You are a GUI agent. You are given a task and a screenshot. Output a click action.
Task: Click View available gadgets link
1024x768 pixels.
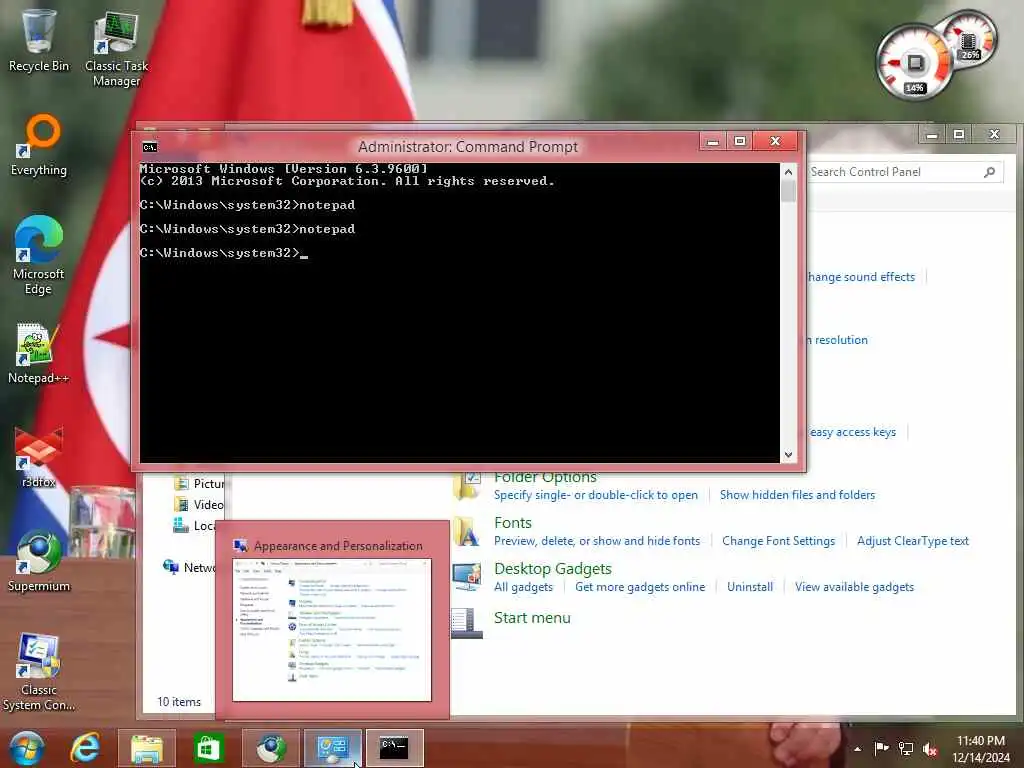pos(854,587)
